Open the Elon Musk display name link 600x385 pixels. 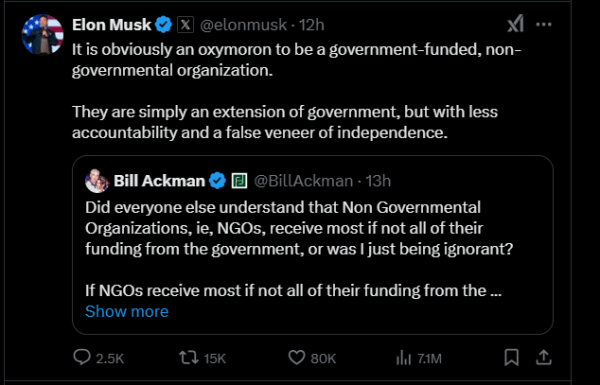point(112,25)
